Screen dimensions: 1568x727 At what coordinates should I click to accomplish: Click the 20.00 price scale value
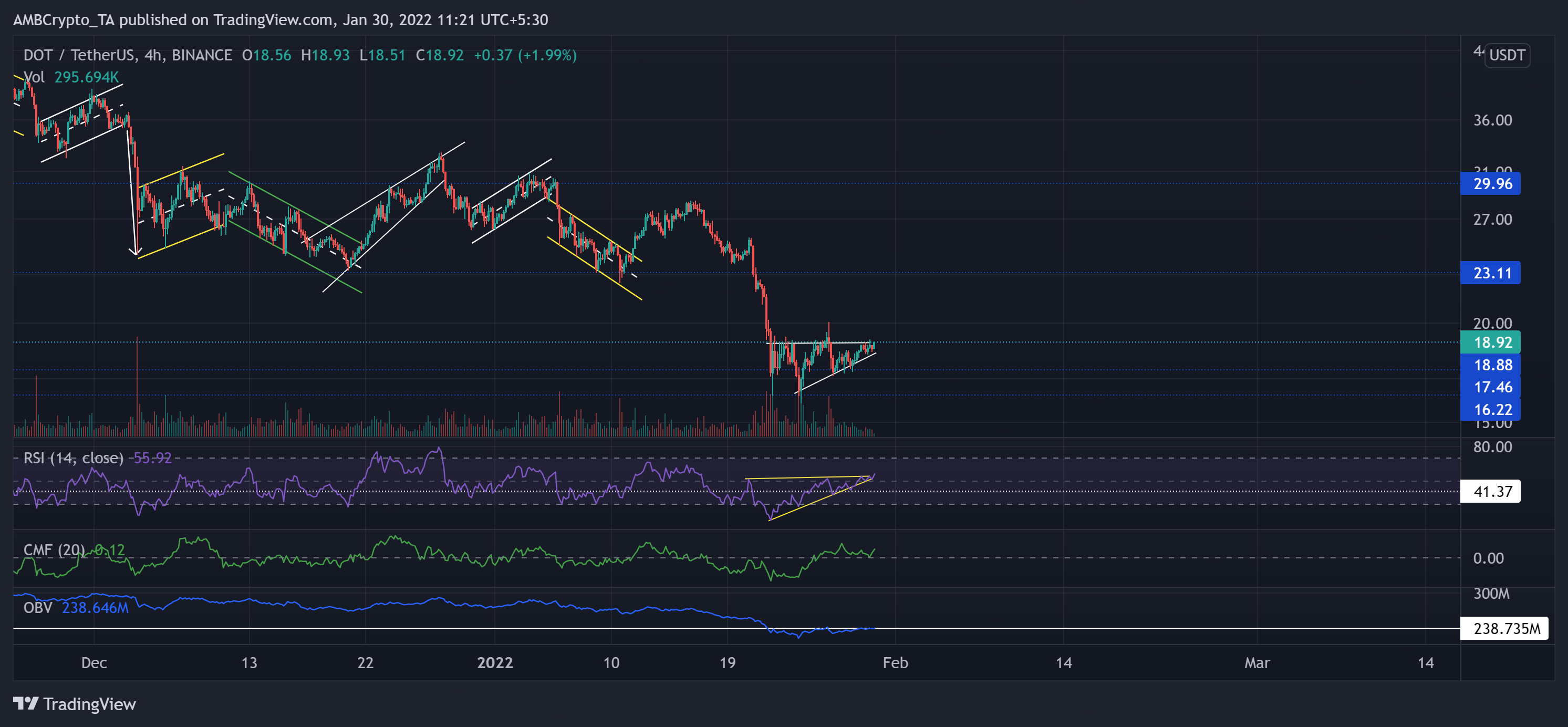1492,323
